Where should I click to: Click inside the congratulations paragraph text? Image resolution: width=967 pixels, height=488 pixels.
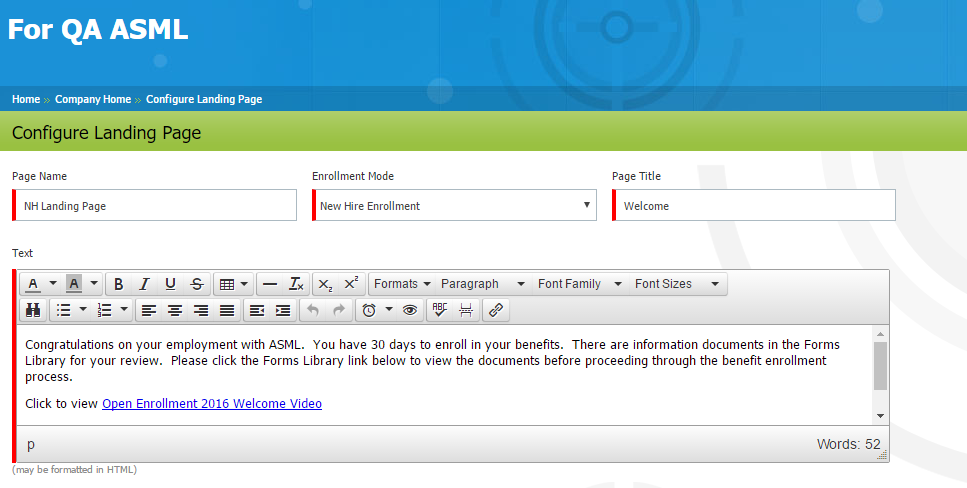pos(432,360)
